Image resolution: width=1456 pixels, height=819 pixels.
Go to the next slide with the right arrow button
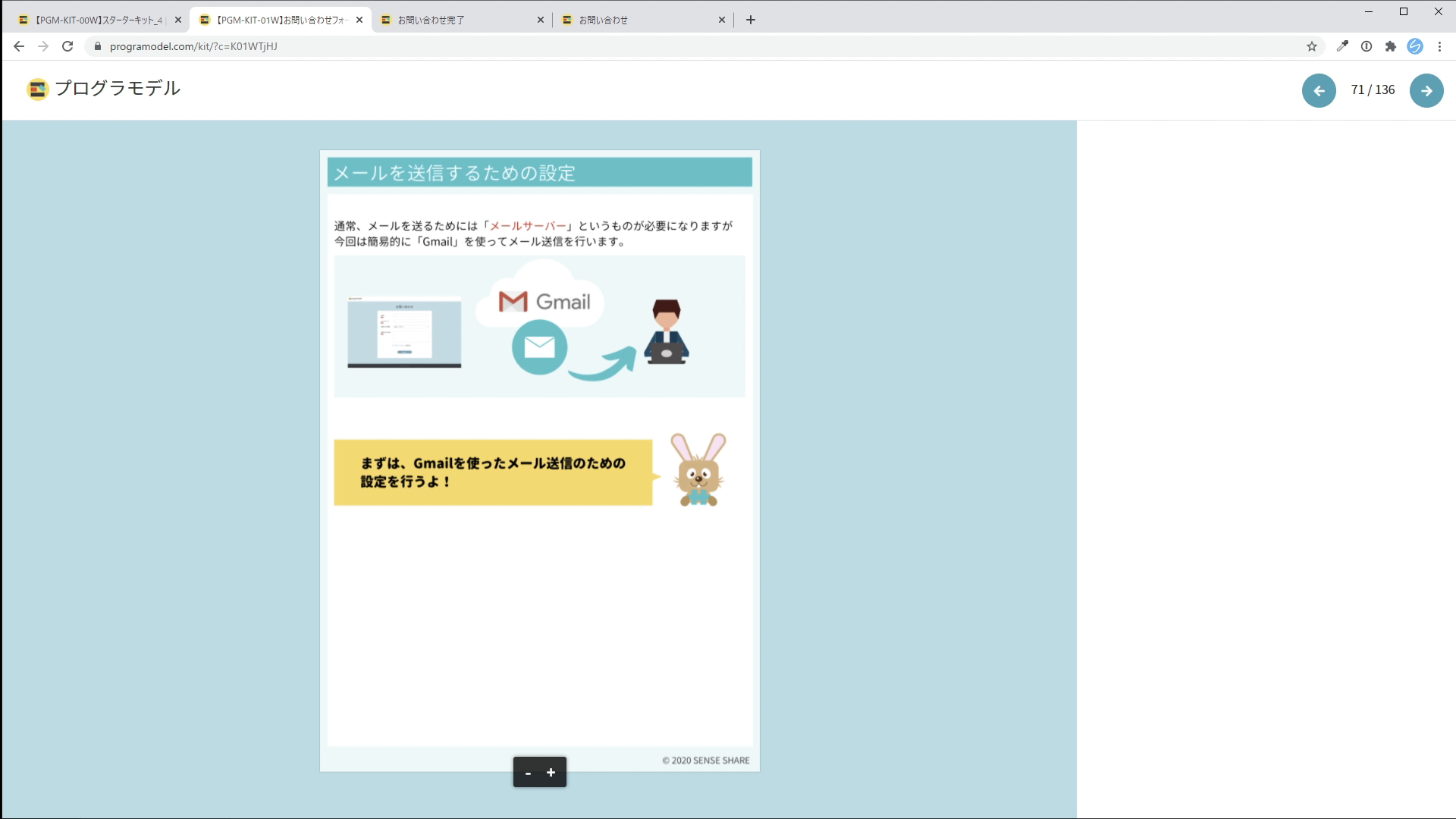click(1426, 90)
